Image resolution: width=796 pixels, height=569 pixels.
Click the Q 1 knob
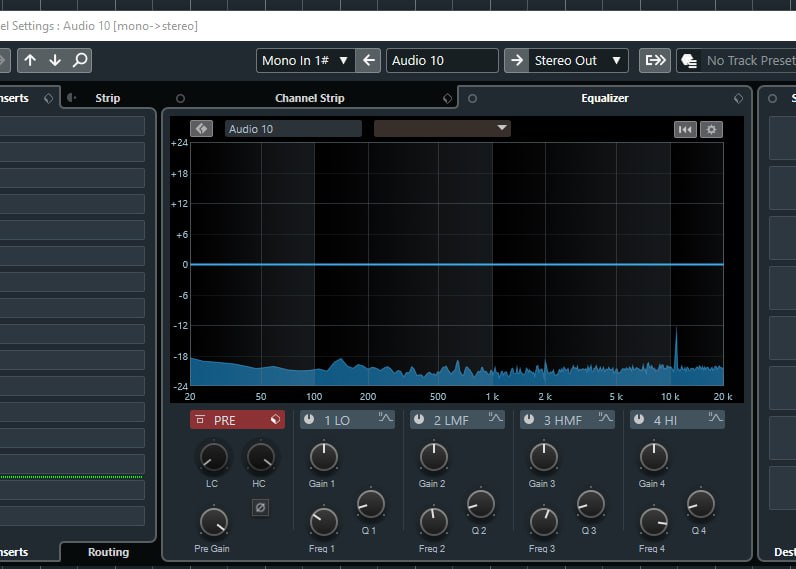tap(371, 504)
